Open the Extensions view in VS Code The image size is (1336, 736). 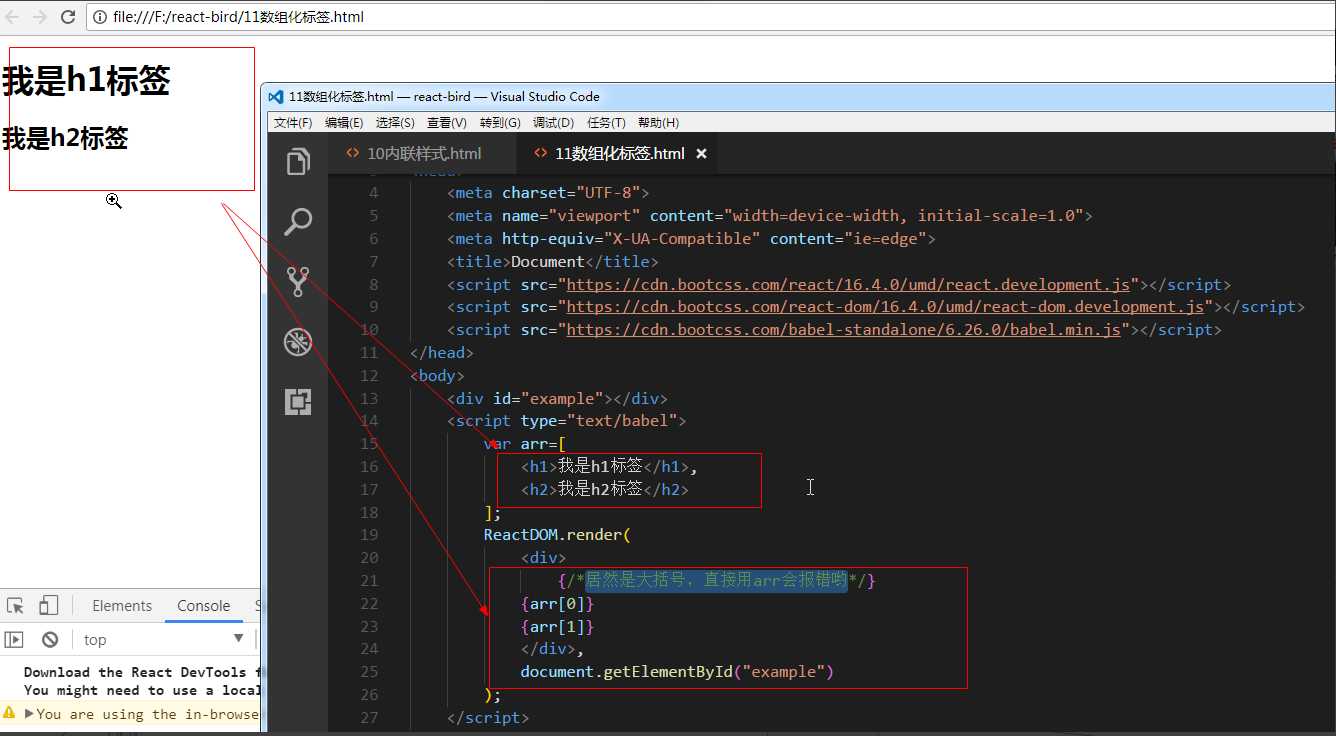tap(298, 402)
